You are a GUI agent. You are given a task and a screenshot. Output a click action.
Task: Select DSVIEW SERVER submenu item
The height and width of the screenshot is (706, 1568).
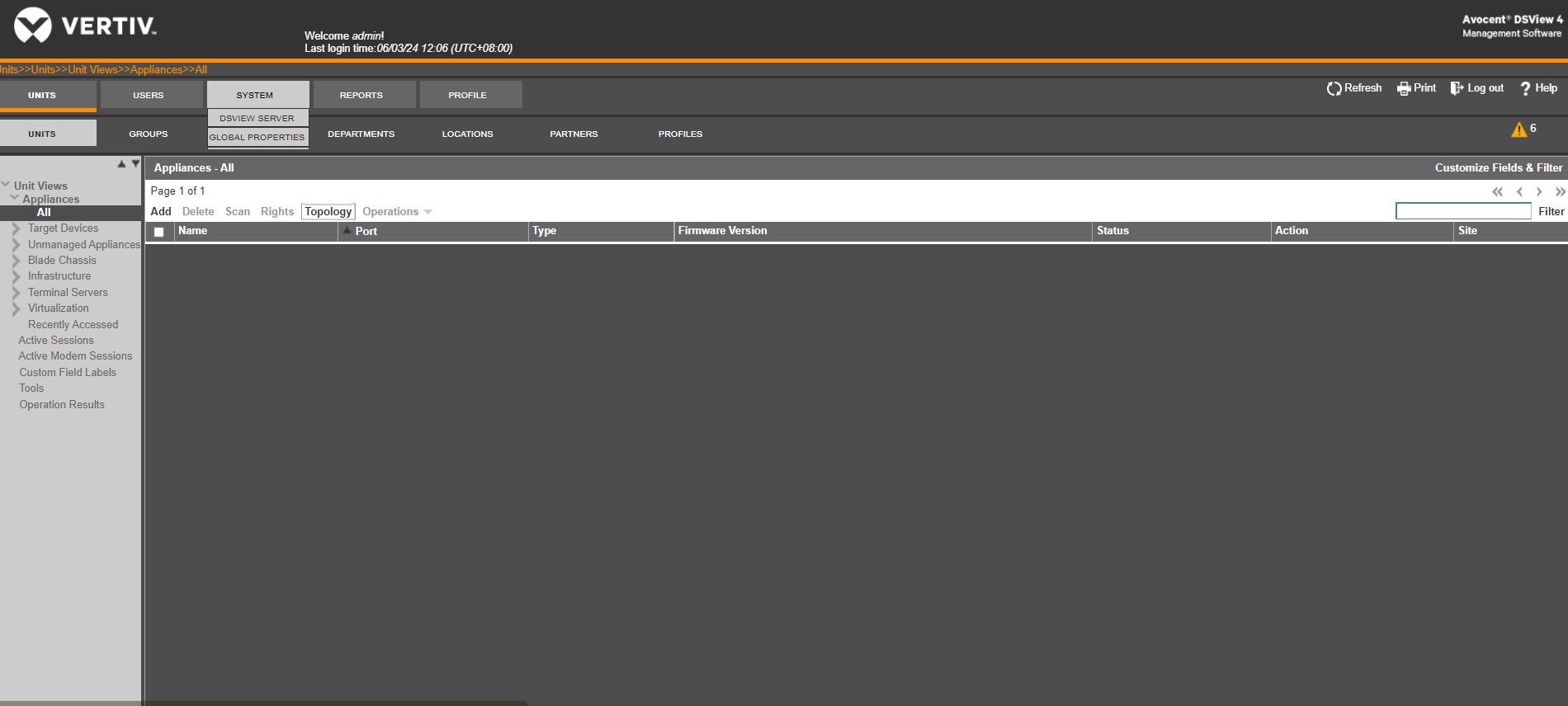tap(257, 118)
